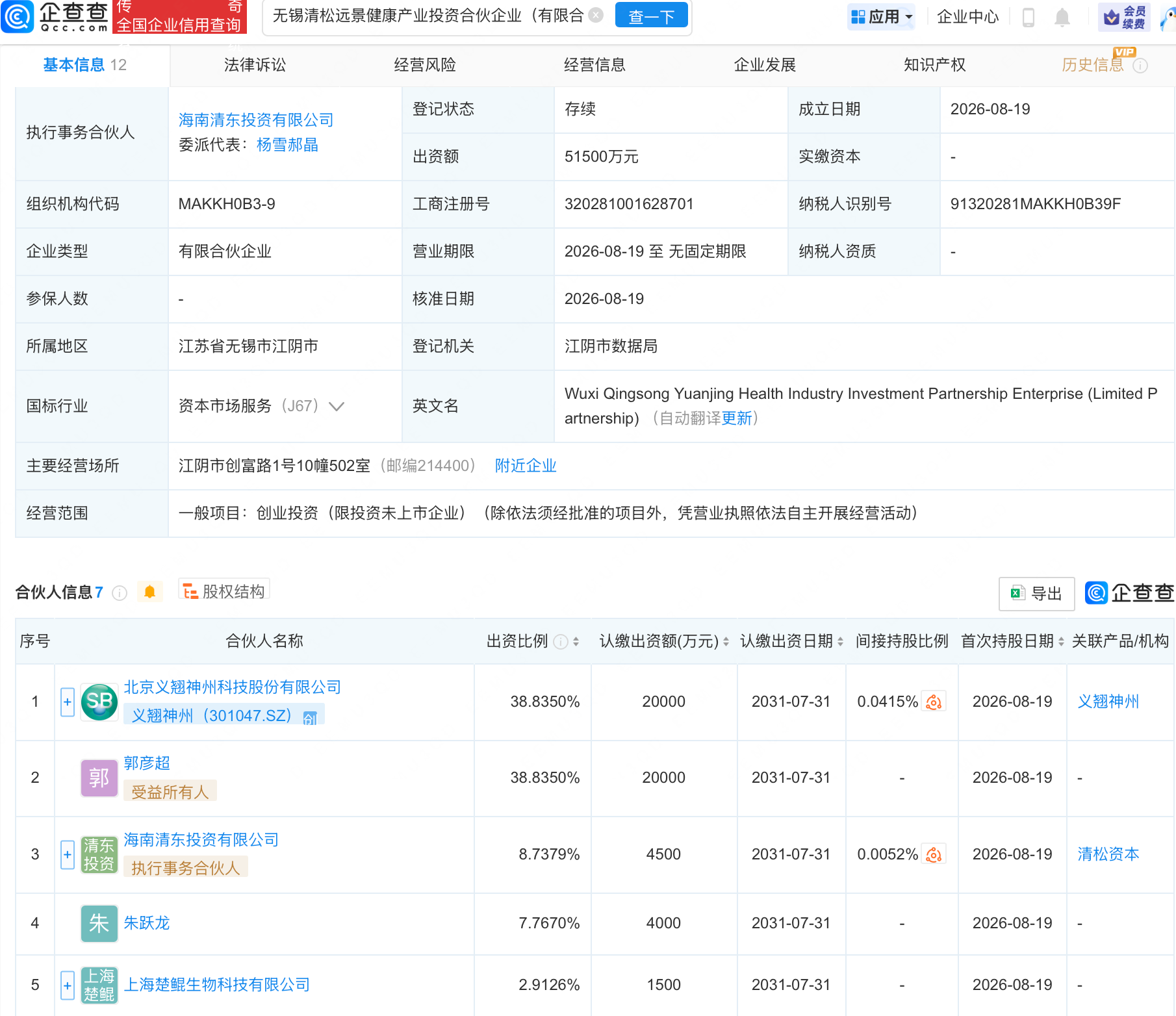This screenshot has height=1016, width=1176.
Task: Click the 执行事务合伙人 tag under 海南清东投资
Action: coord(186,868)
